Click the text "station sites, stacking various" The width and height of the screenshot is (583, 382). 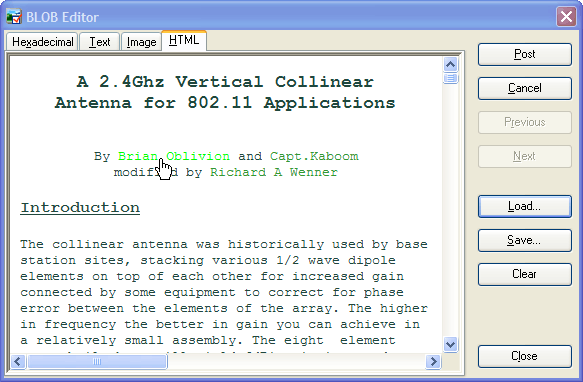click(x=144, y=260)
